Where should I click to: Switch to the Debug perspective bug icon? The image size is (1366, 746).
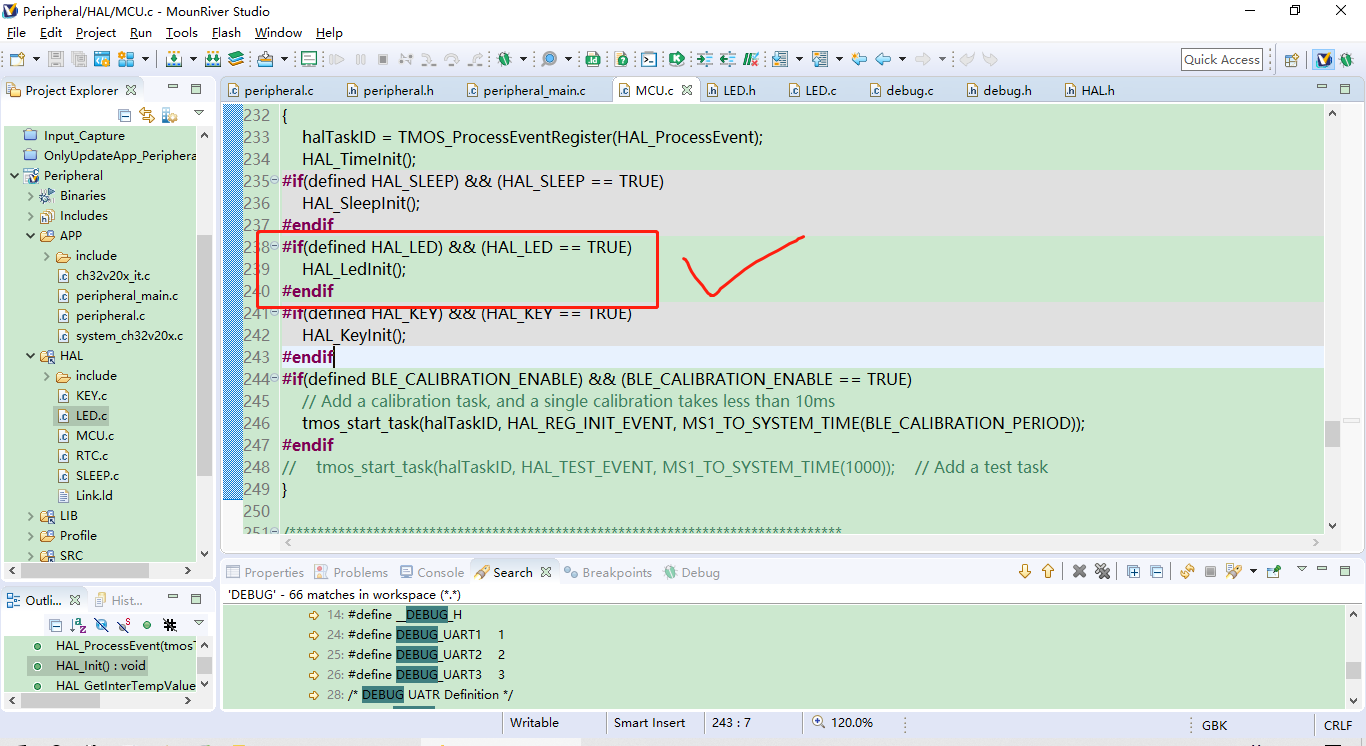tap(1347, 60)
